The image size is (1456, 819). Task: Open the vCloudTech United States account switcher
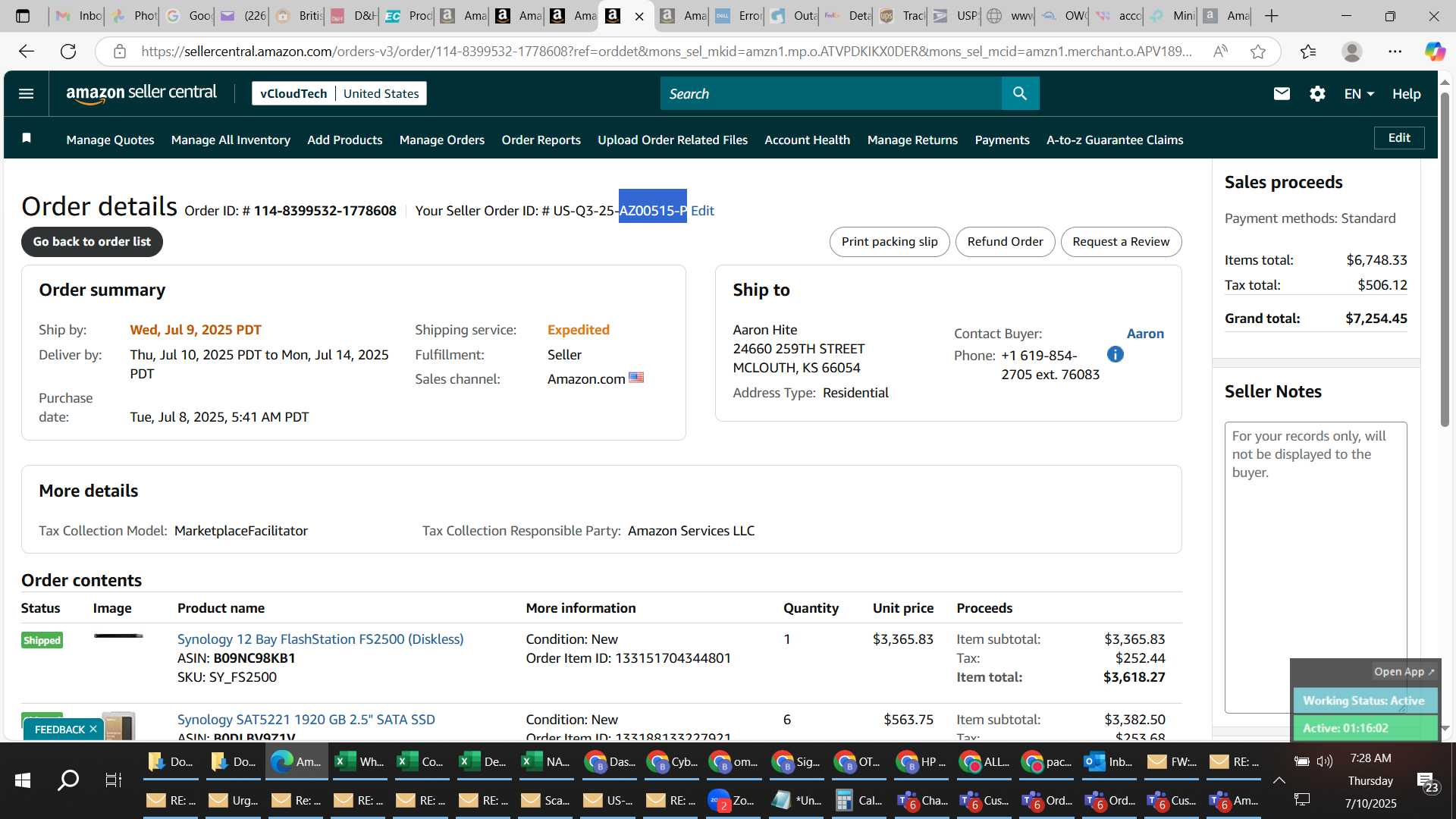[339, 93]
